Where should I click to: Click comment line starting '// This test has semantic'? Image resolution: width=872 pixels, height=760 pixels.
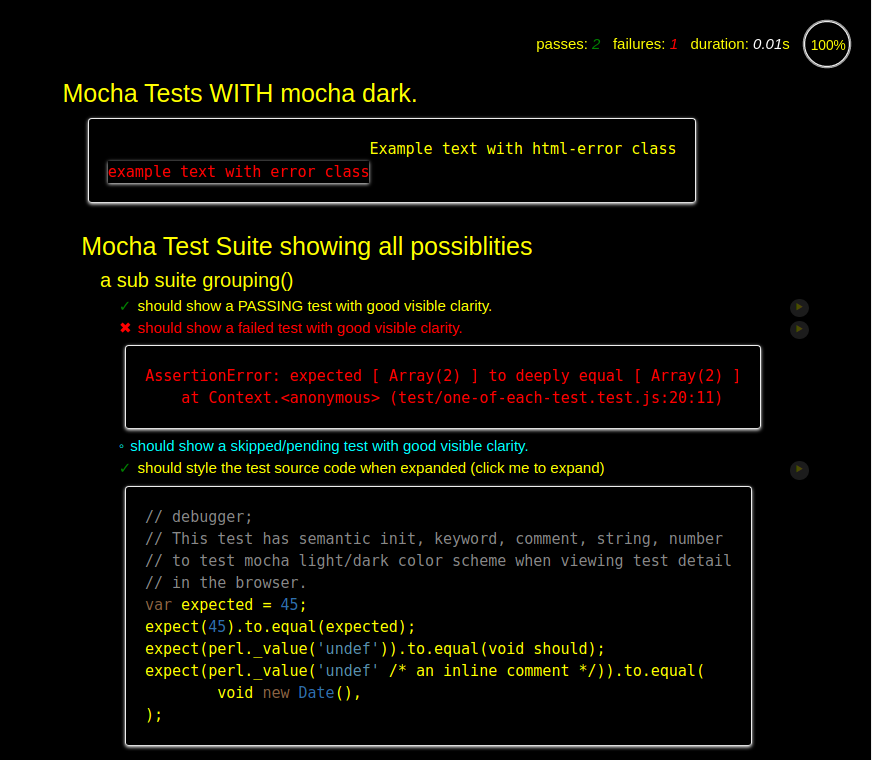point(434,539)
